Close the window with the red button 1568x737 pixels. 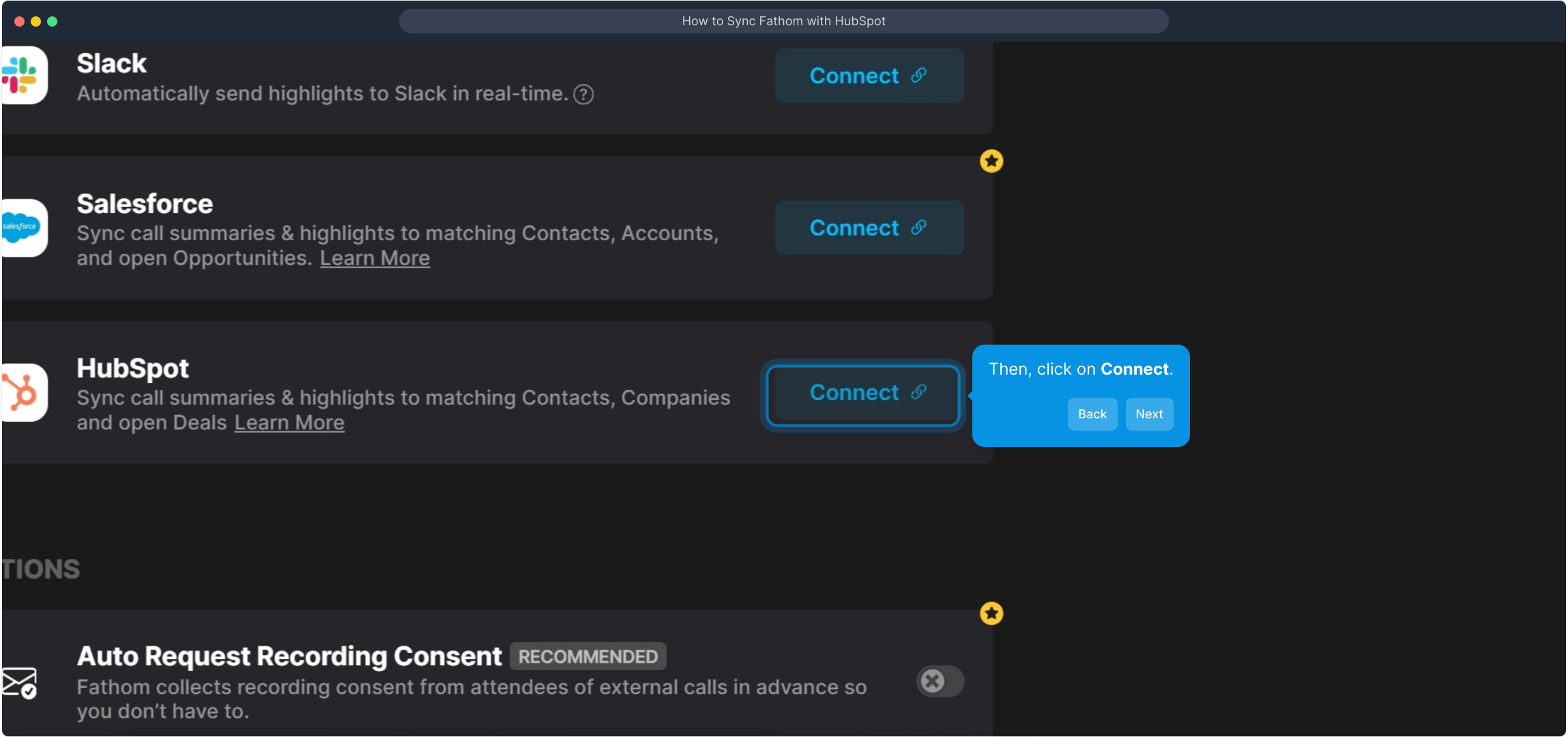tap(20, 21)
